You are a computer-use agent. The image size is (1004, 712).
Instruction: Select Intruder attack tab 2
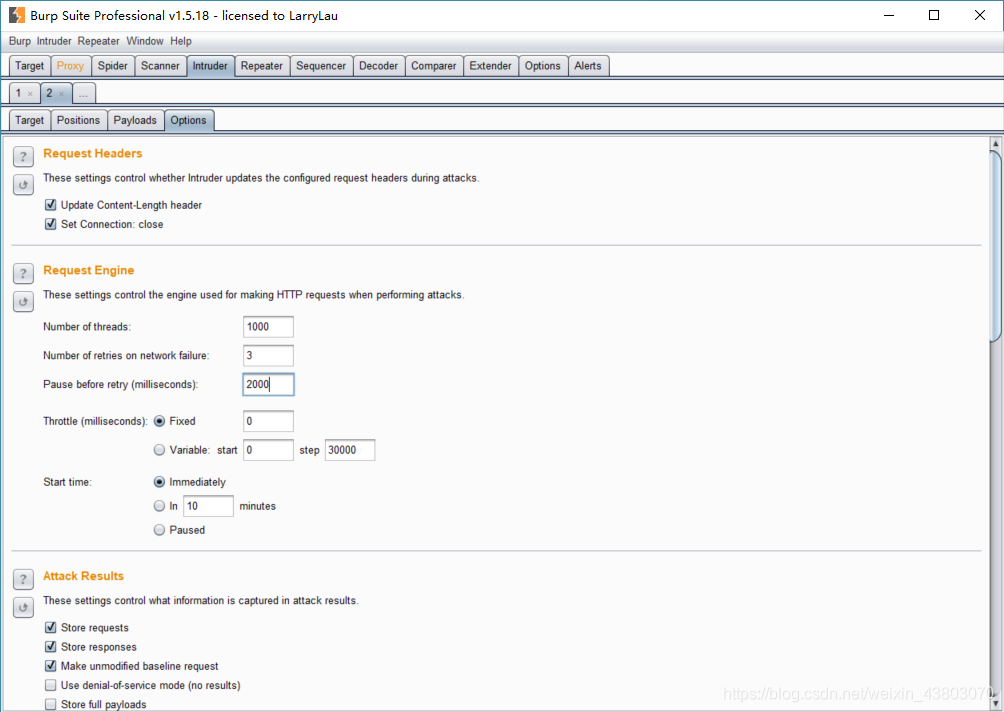(x=49, y=93)
